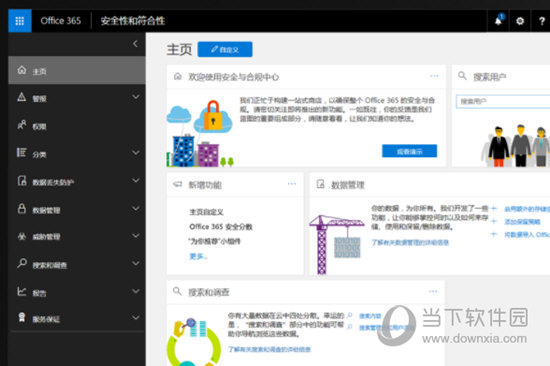550x366 pixels.
Task: Open the Office 365 app launcher waffle
Action: click(20, 21)
